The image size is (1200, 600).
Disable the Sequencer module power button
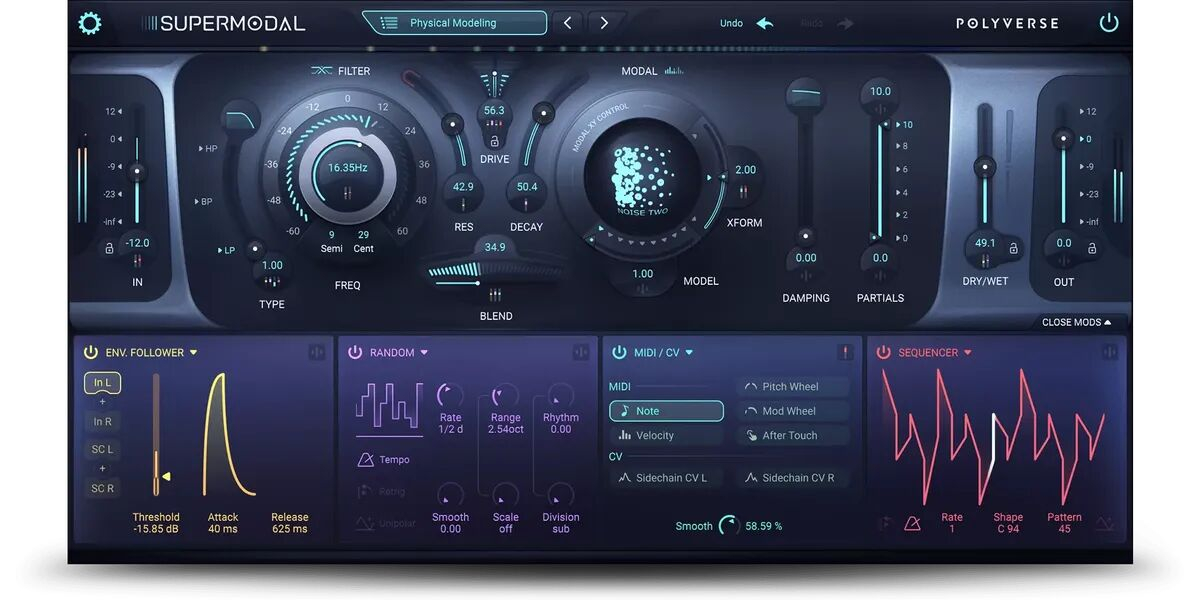[x=883, y=352]
